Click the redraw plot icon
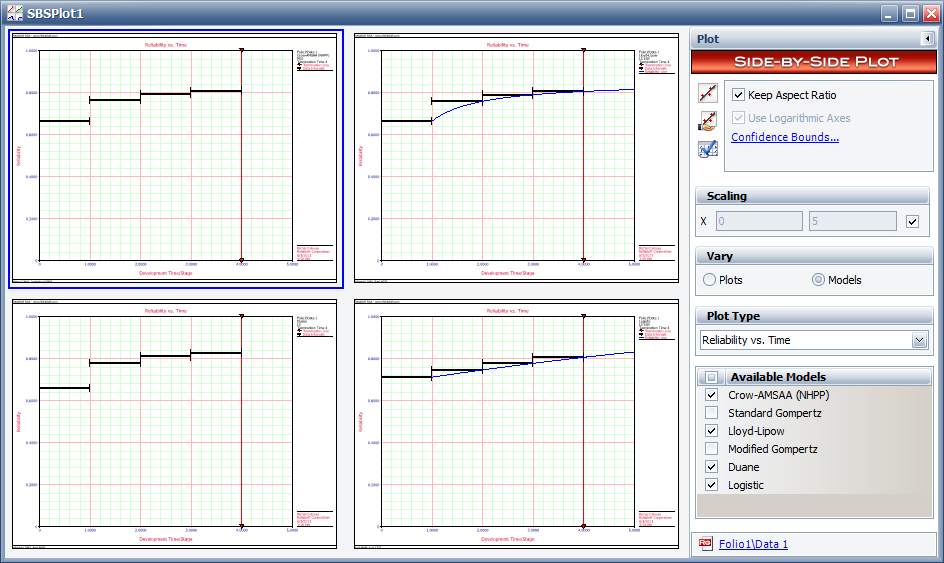This screenshot has width=944, height=563. pyautogui.click(x=708, y=93)
